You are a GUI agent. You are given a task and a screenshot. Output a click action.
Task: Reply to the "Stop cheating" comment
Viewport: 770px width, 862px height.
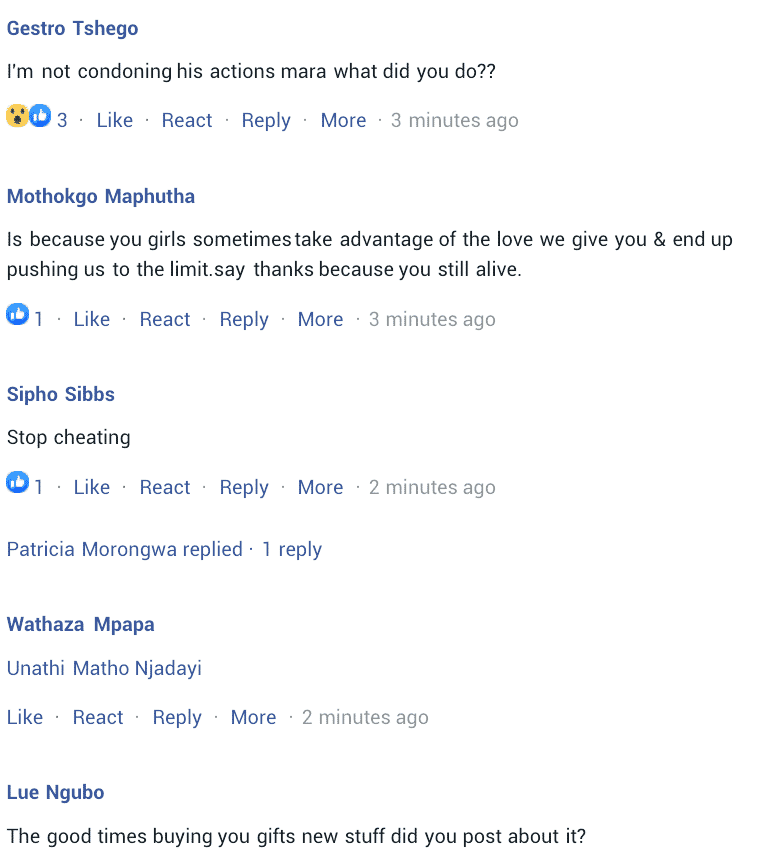[244, 487]
